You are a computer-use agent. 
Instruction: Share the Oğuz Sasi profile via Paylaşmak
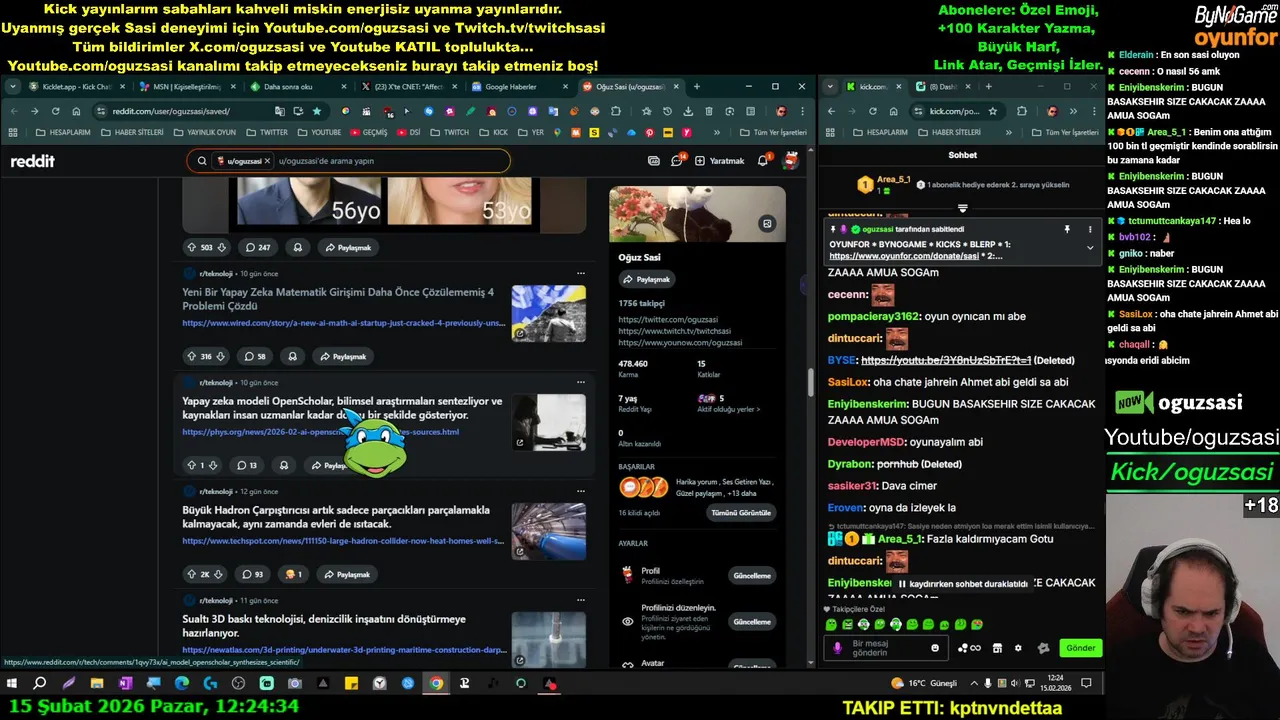point(646,279)
